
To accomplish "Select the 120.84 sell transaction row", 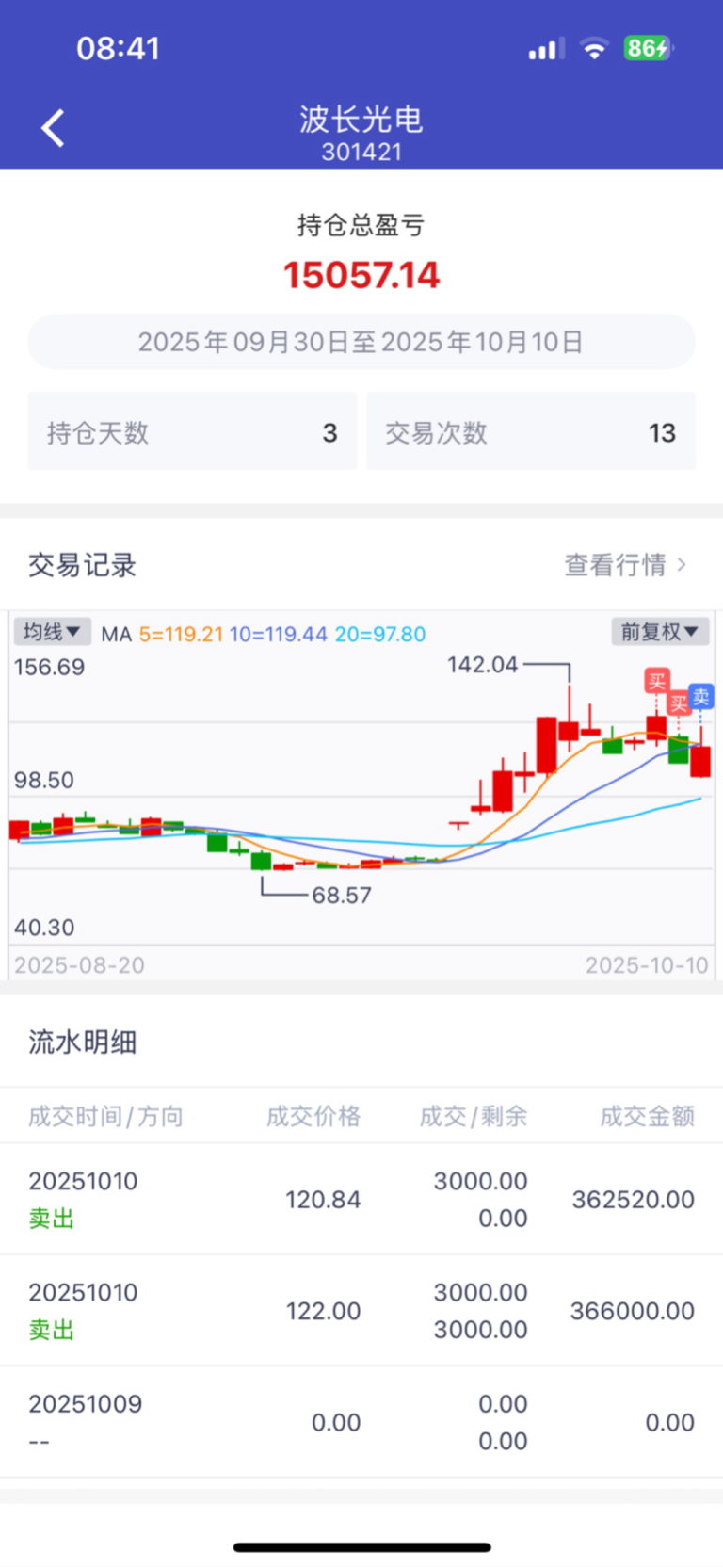I will pyautogui.click(x=361, y=1199).
